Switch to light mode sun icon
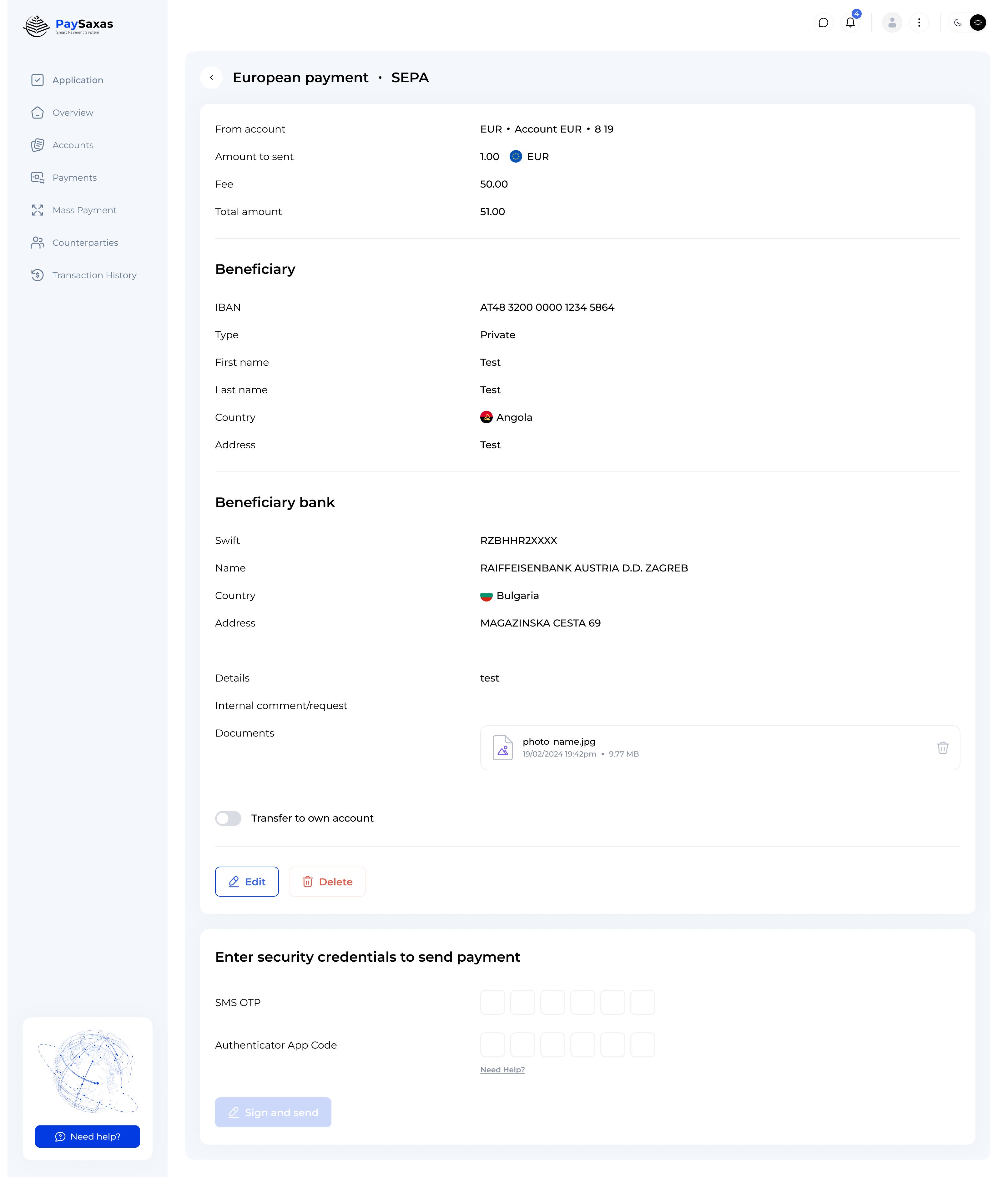The image size is (1008, 1183). 978,23
